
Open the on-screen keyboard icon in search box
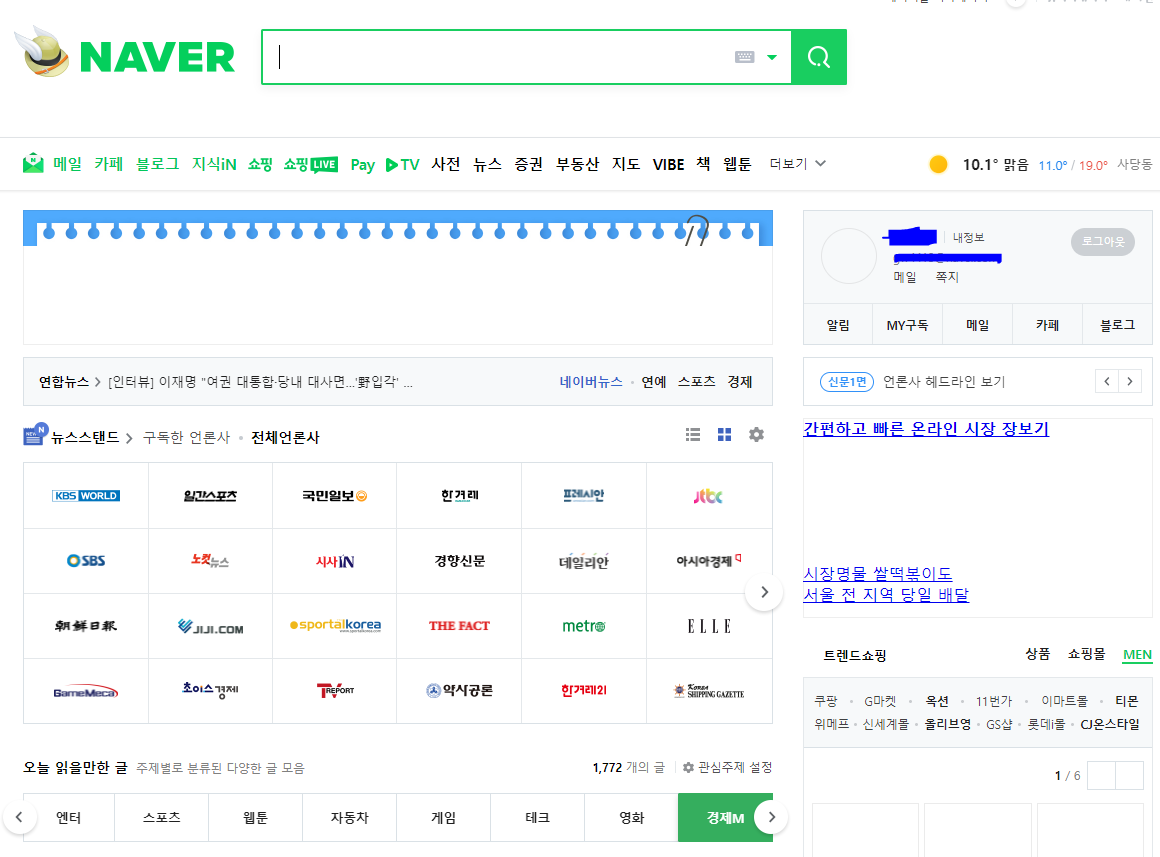744,57
